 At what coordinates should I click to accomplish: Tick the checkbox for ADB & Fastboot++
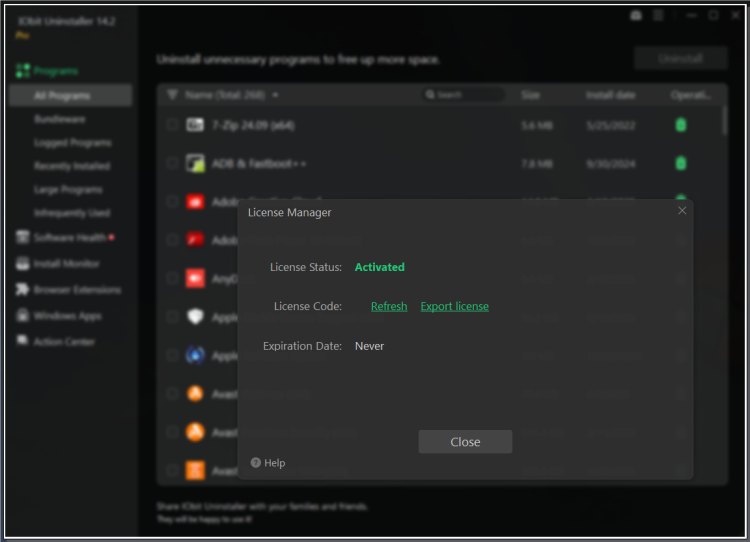point(172,163)
